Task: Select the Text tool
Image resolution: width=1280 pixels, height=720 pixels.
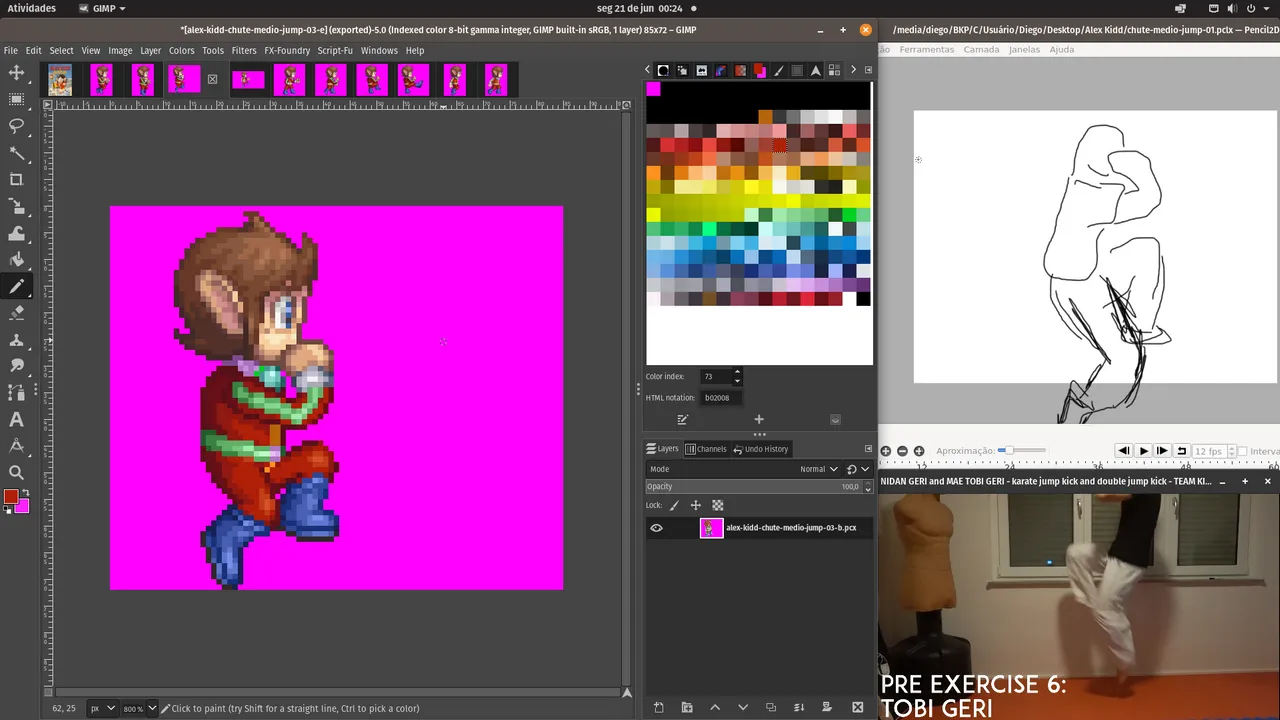Action: [x=16, y=420]
